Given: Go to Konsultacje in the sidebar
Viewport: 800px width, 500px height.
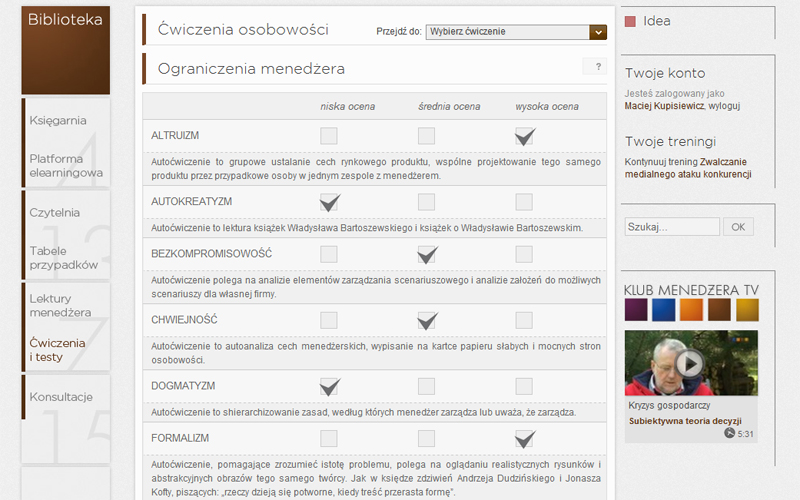Looking at the screenshot, I should (x=61, y=397).
